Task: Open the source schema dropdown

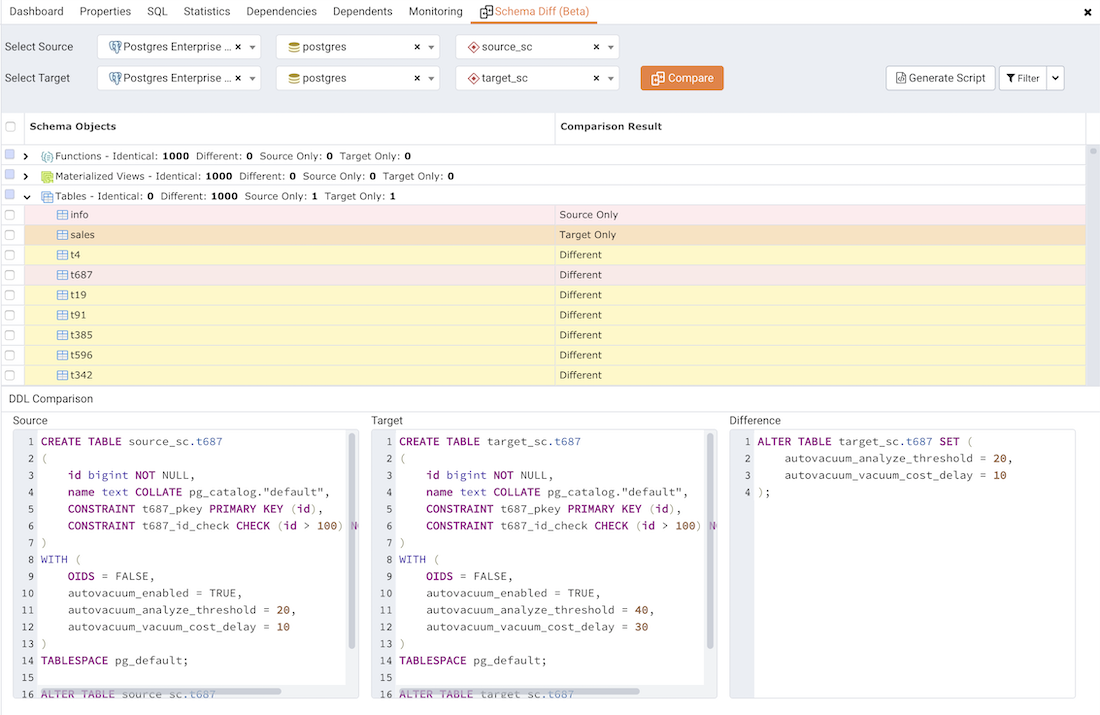Action: [611, 48]
